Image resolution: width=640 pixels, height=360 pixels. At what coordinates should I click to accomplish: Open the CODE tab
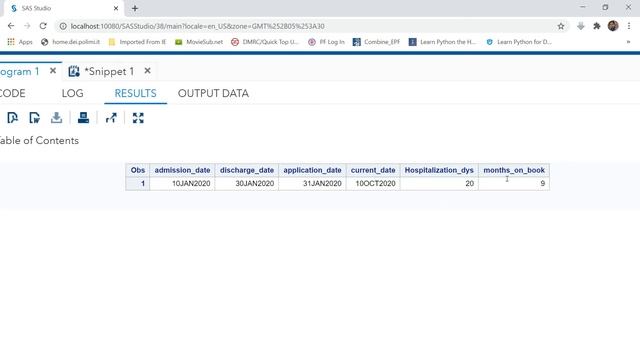point(13,93)
